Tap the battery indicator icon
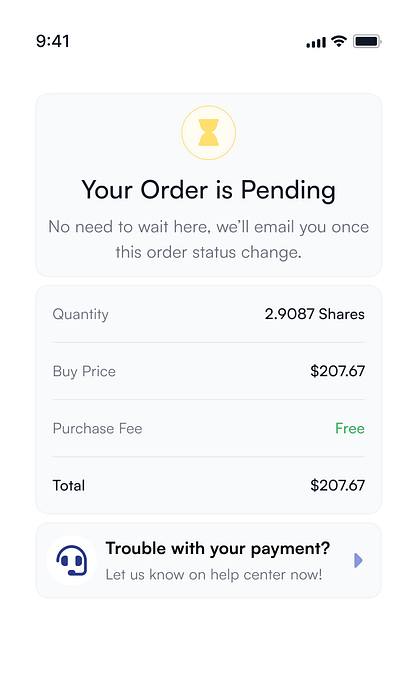 tap(367, 41)
